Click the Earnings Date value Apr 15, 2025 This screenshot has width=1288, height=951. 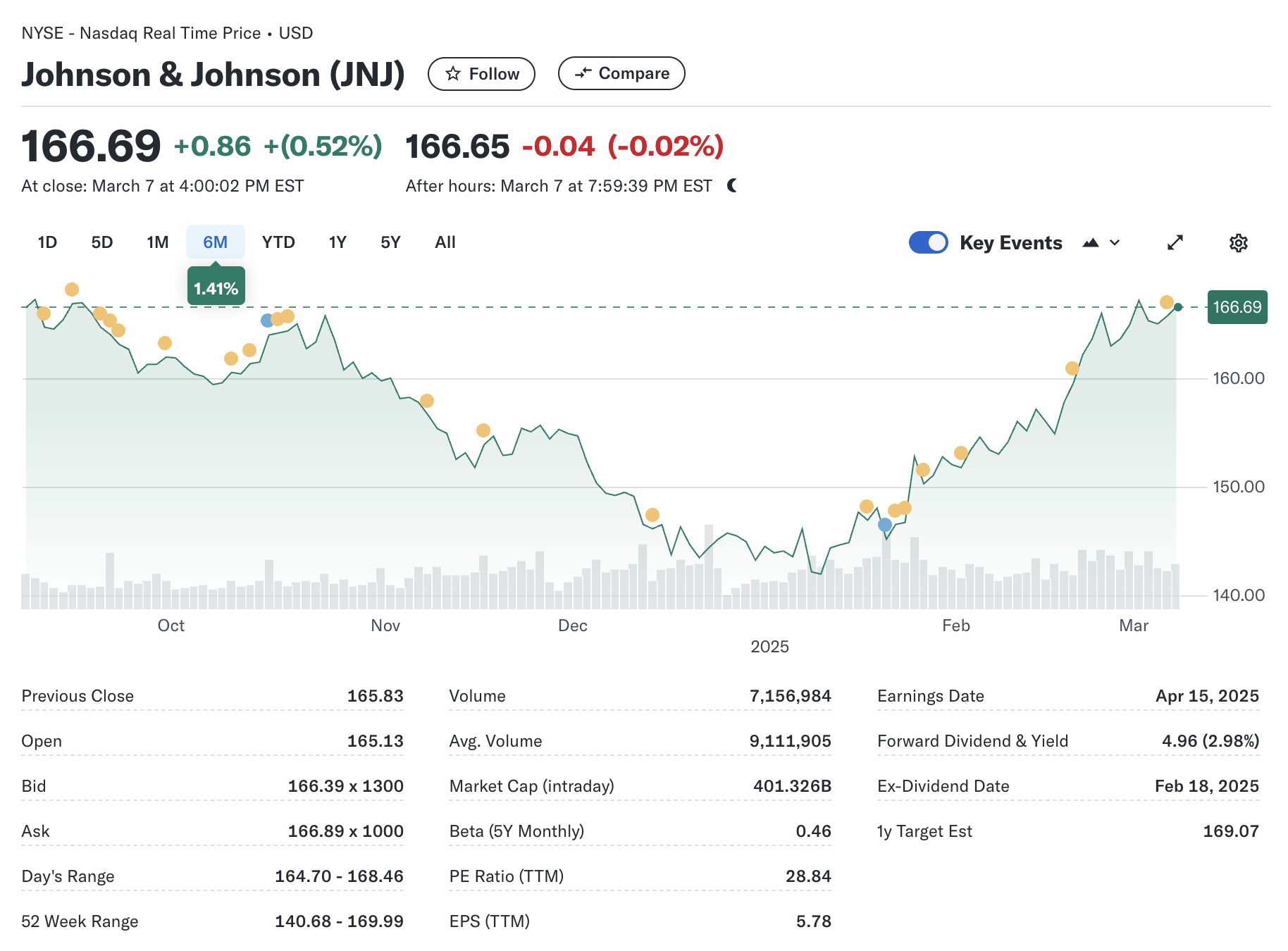[1207, 696]
